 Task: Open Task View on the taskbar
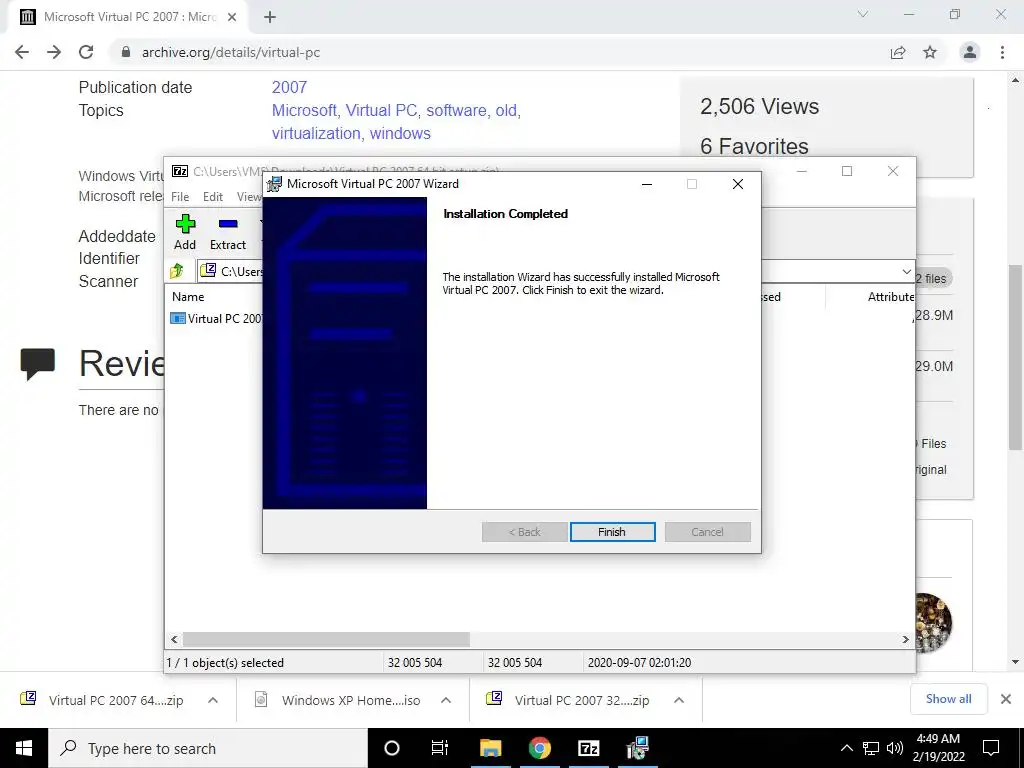click(x=440, y=748)
